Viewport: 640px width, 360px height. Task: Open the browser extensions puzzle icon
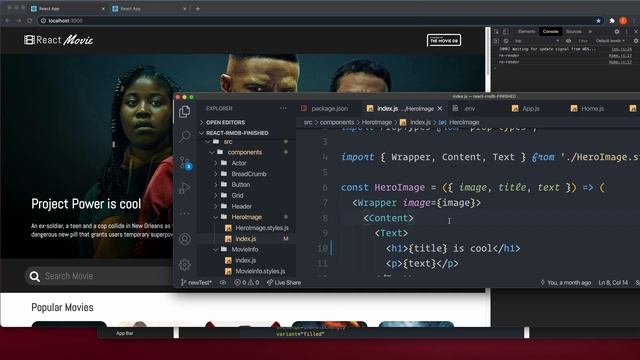[x=612, y=20]
